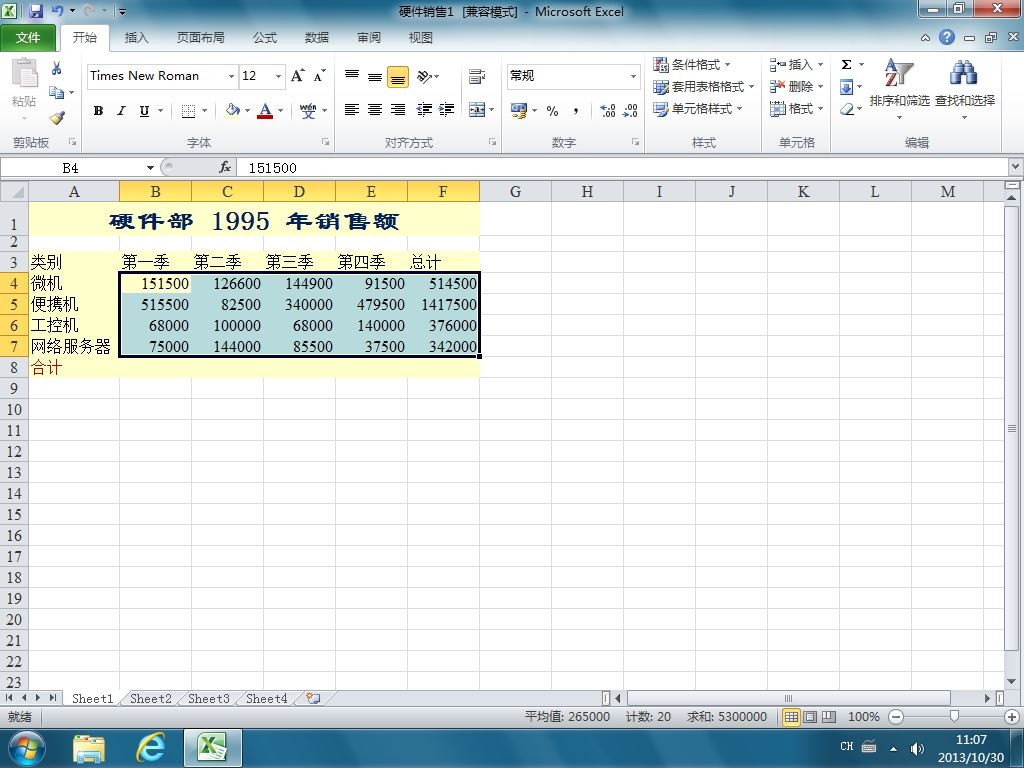The width and height of the screenshot is (1024, 768).
Task: Toggle Bold formatting
Action: pyautogui.click(x=98, y=110)
